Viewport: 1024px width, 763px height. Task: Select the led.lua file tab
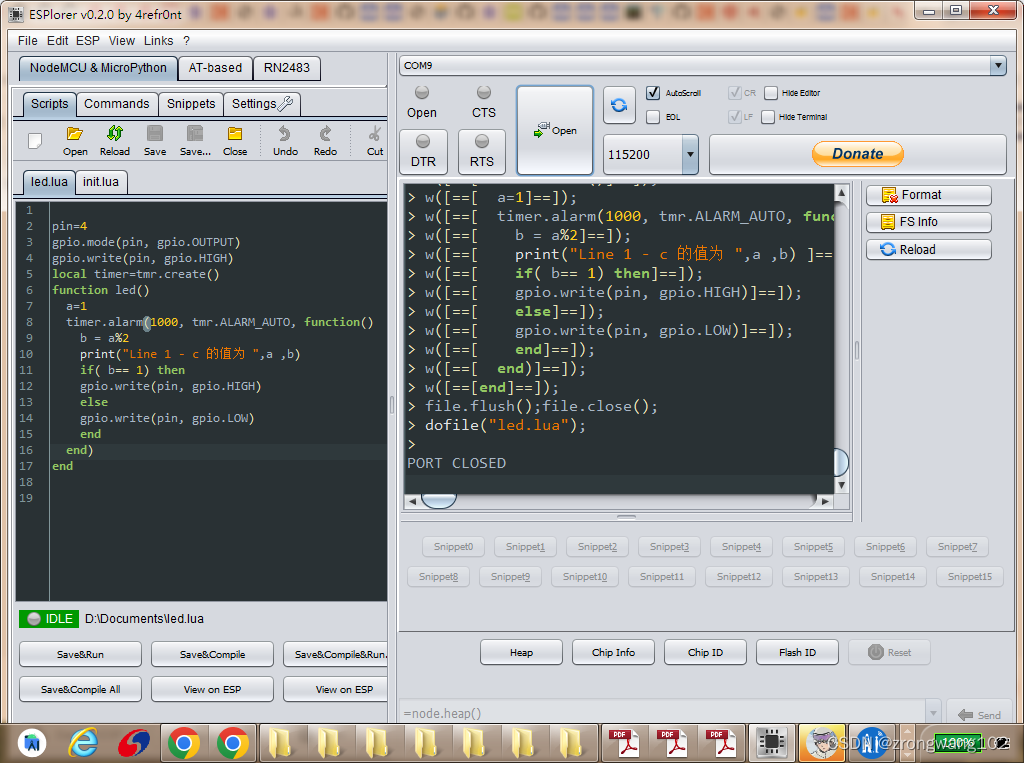(x=49, y=182)
